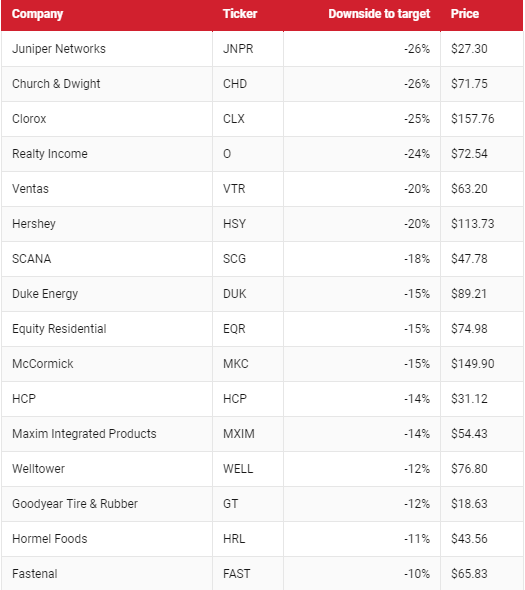Click McCormick's price $149.90

pos(473,364)
